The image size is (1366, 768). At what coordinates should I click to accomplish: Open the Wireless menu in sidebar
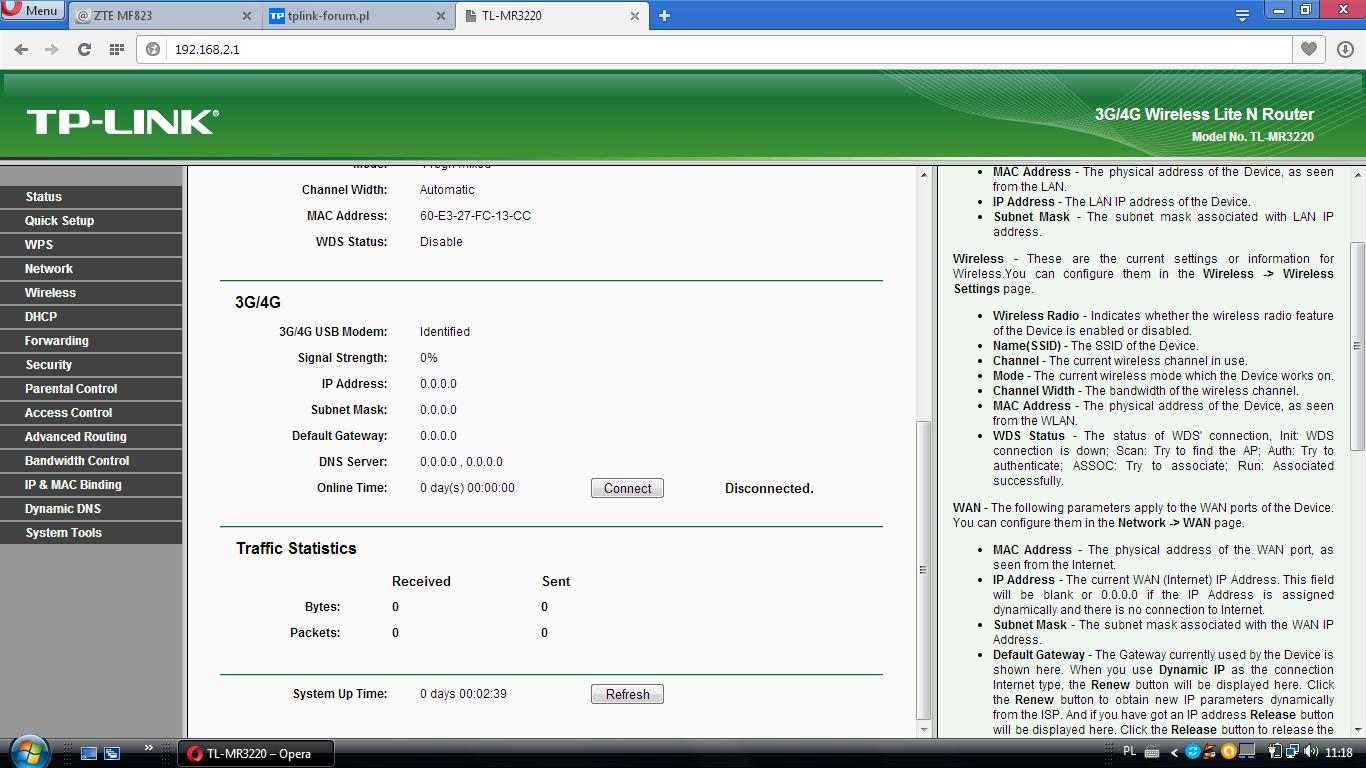click(50, 293)
